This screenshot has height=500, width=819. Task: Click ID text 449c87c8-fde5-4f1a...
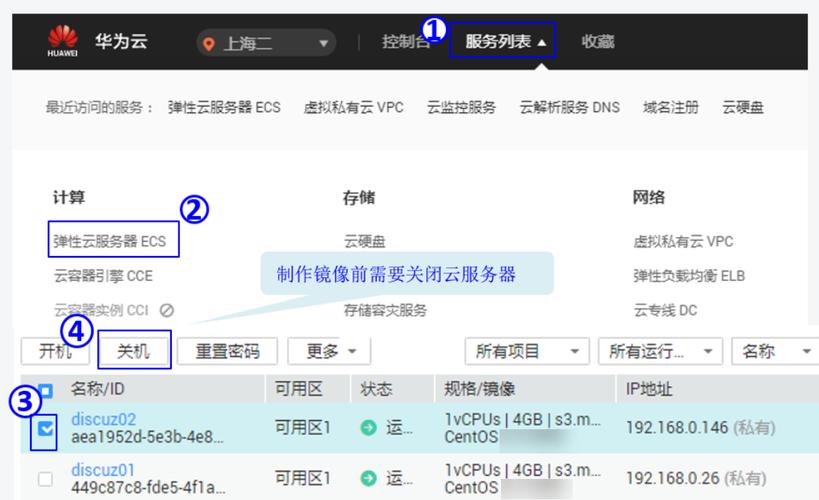148,487
